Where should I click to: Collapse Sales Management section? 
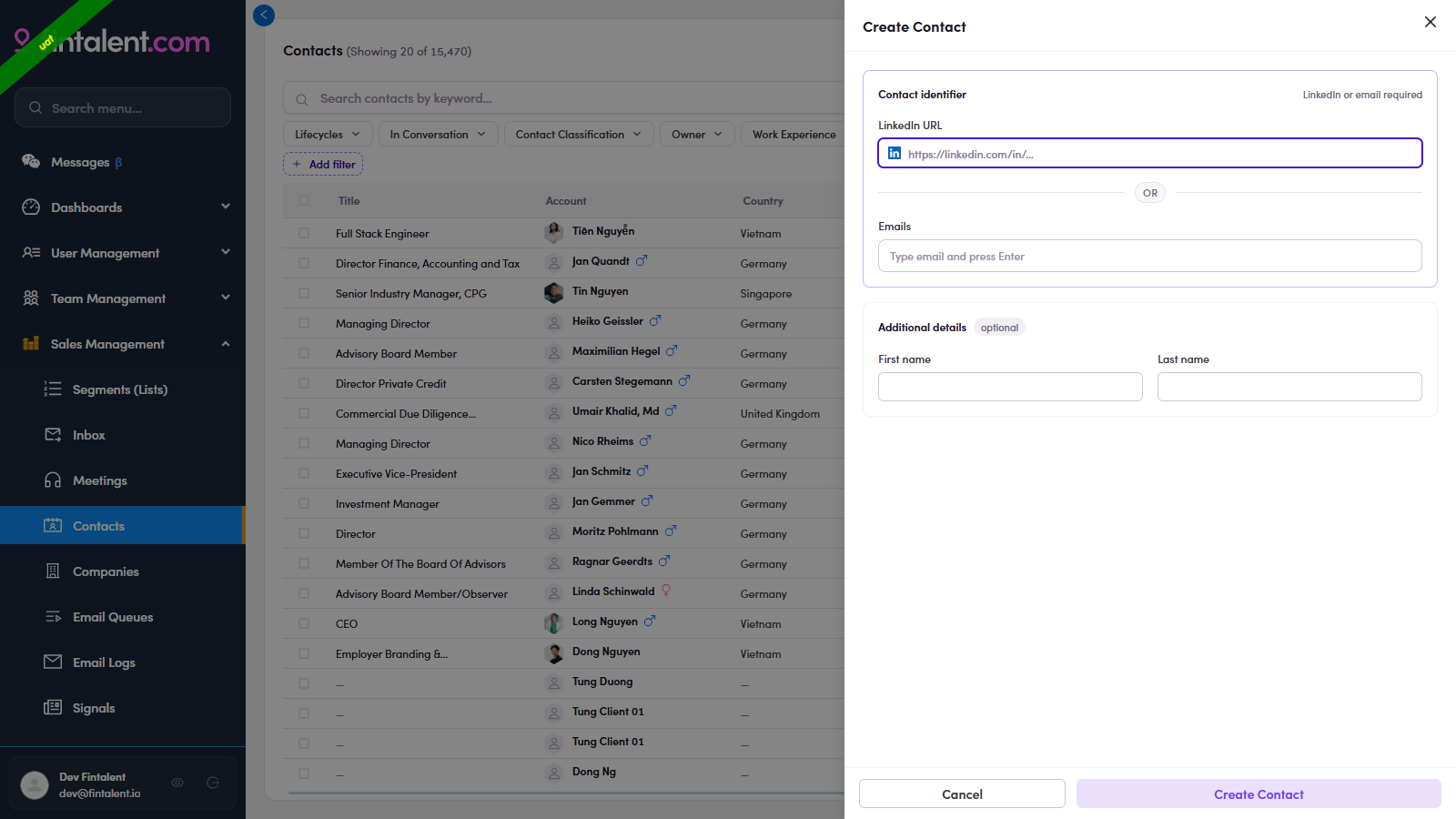tap(226, 343)
